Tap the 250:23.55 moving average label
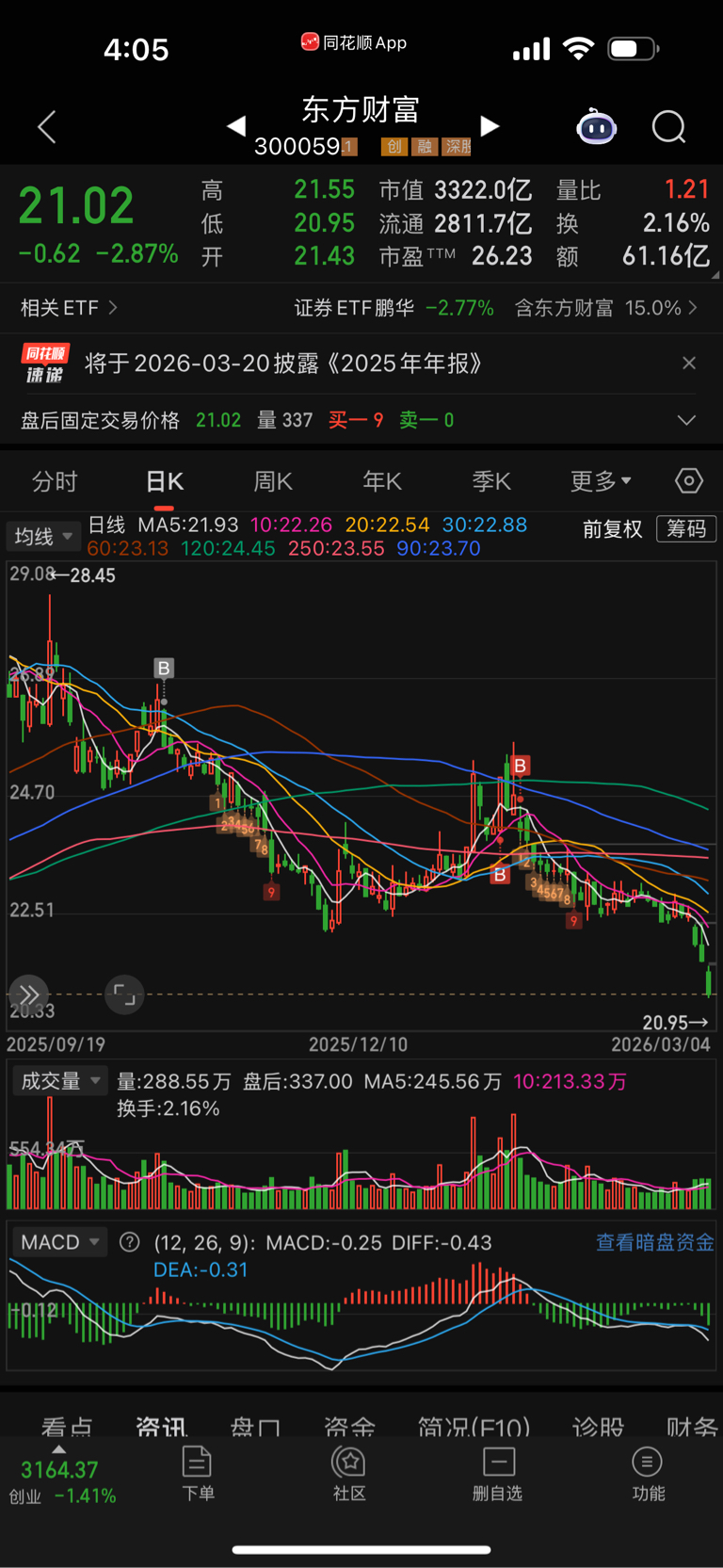Viewport: 723px width, 1568px height. pyautogui.click(x=336, y=548)
